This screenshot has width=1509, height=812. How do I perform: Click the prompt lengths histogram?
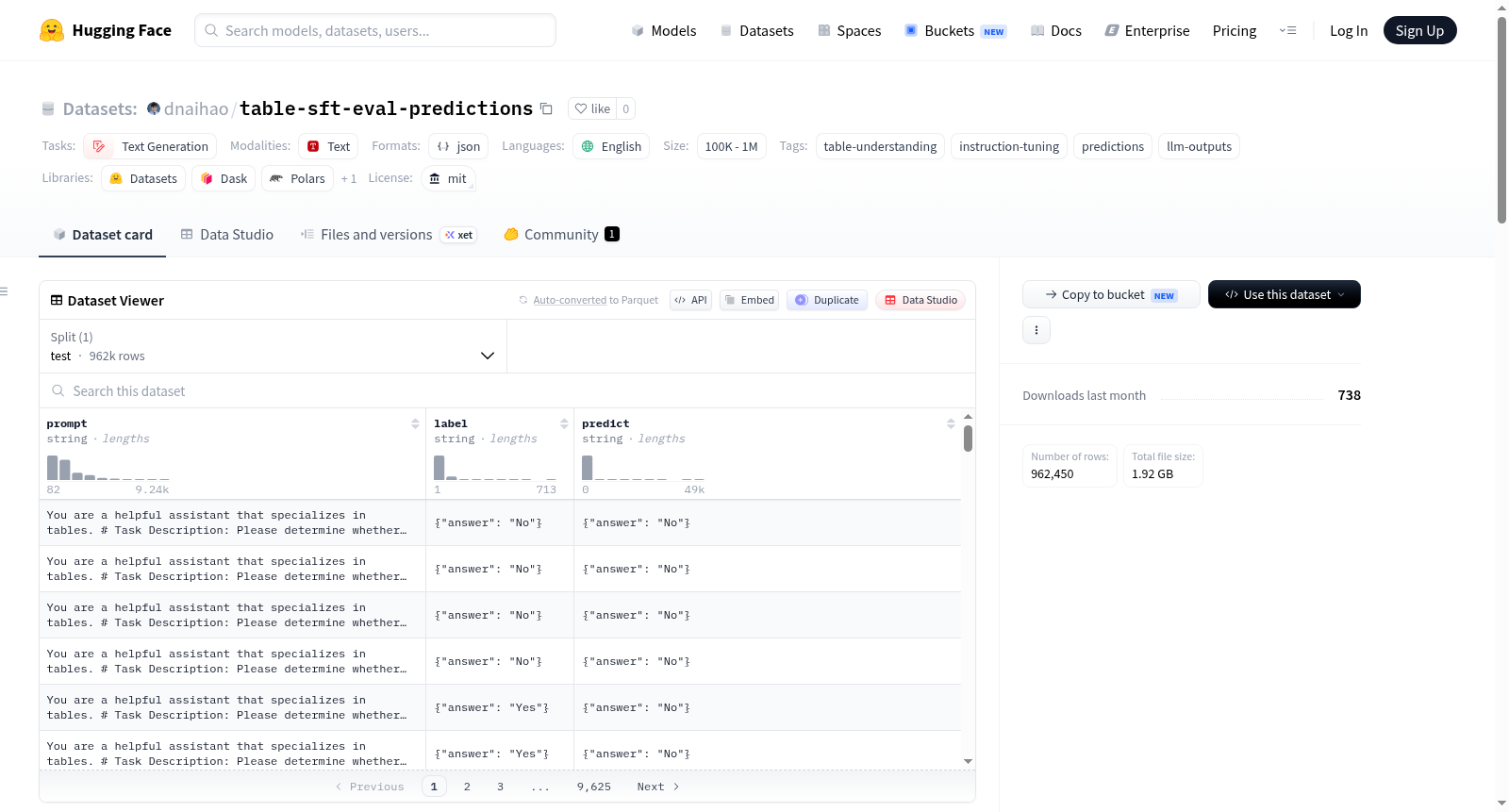tap(108, 468)
